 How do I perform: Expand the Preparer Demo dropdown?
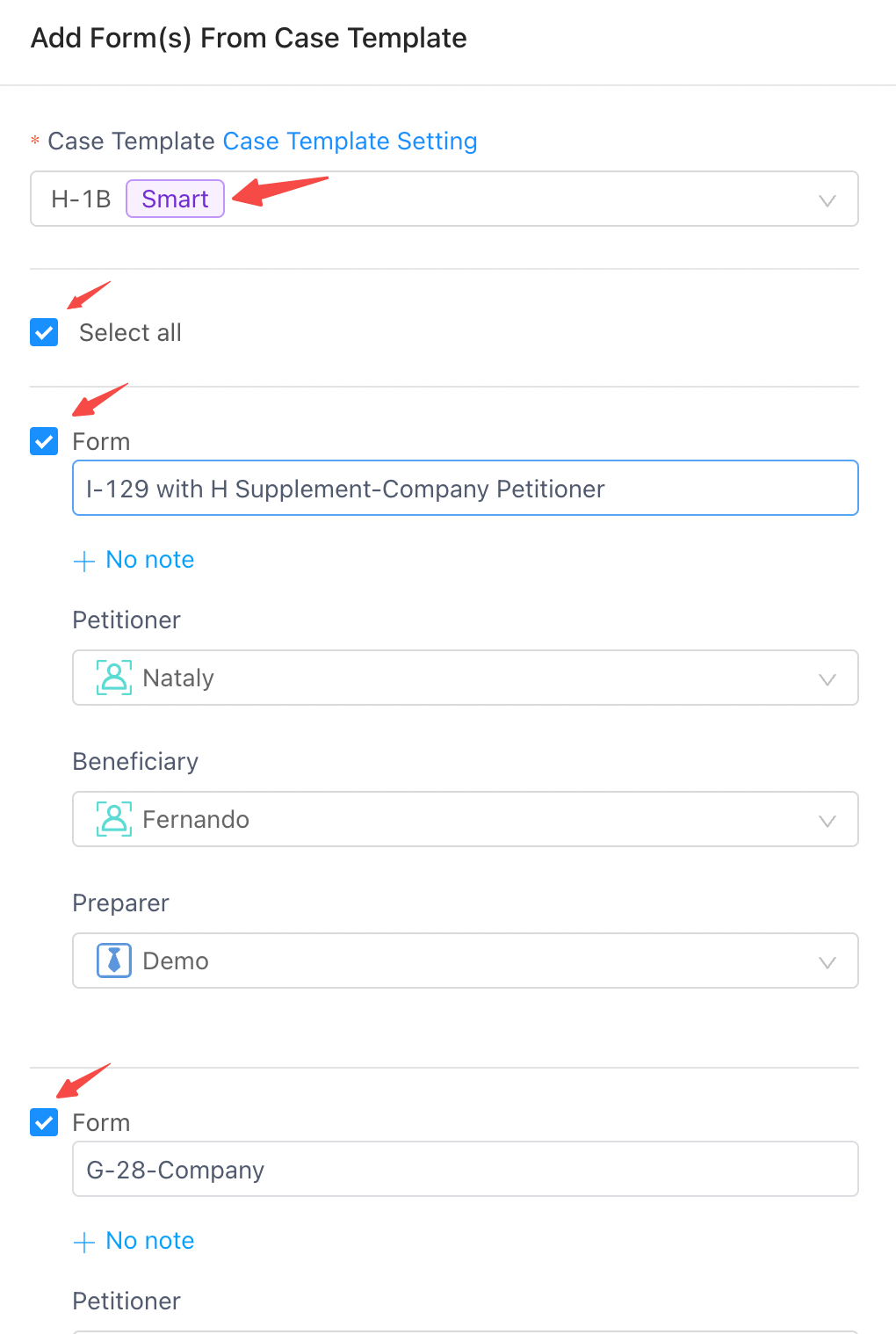[x=466, y=961]
